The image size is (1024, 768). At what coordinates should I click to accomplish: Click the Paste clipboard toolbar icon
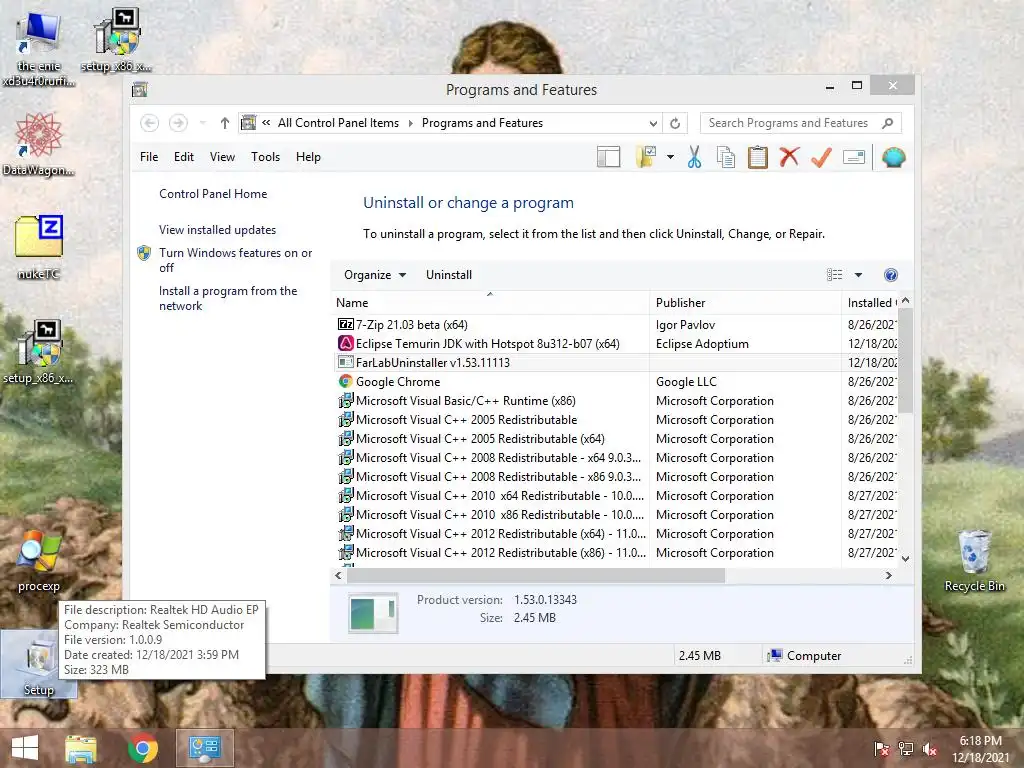(x=758, y=157)
